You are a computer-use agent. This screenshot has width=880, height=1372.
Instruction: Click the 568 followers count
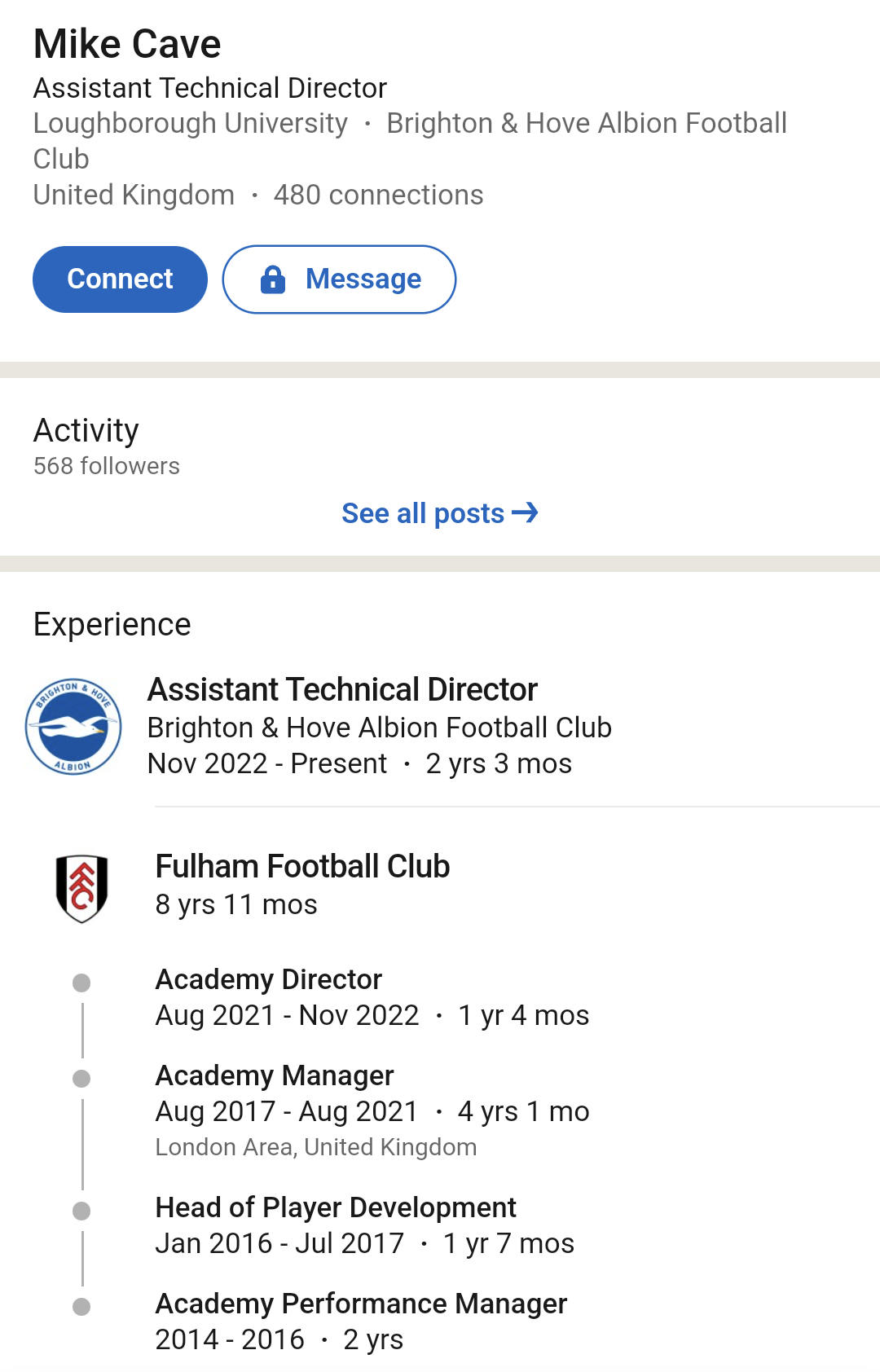107,466
